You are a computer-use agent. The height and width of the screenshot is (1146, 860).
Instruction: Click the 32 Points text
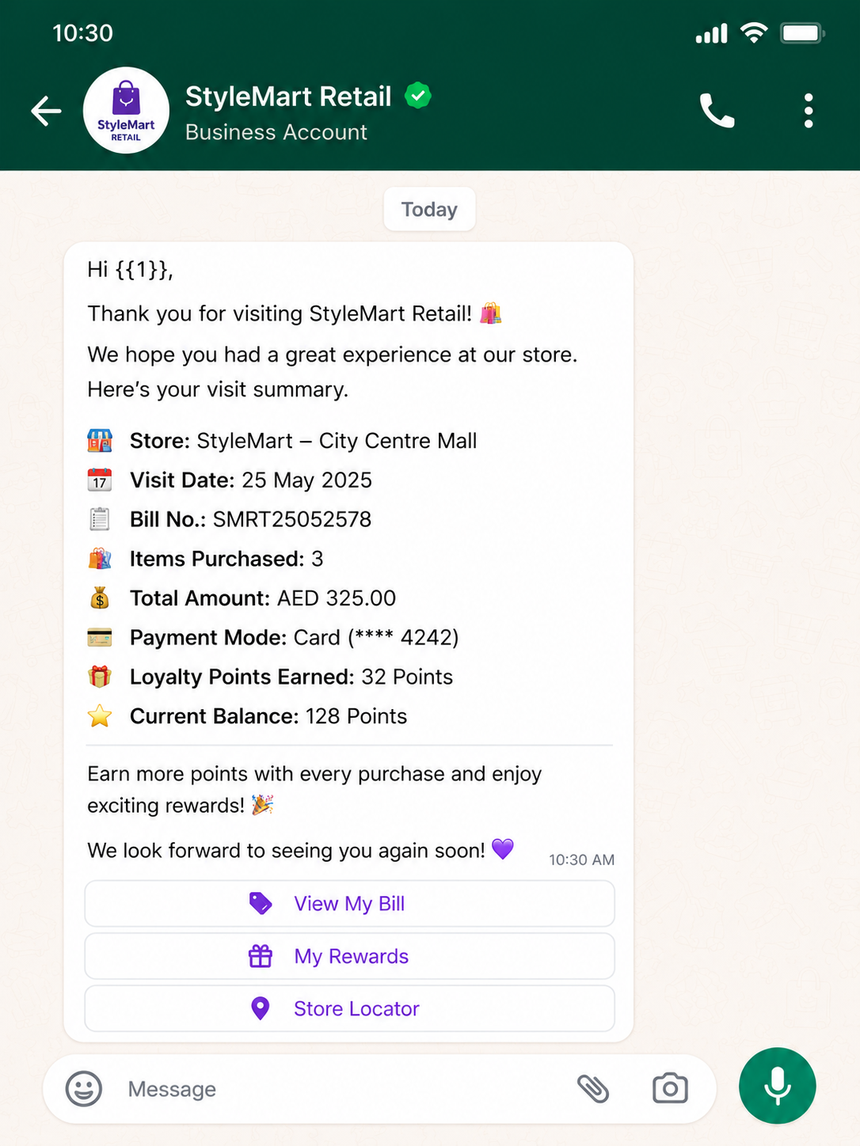pos(407,677)
